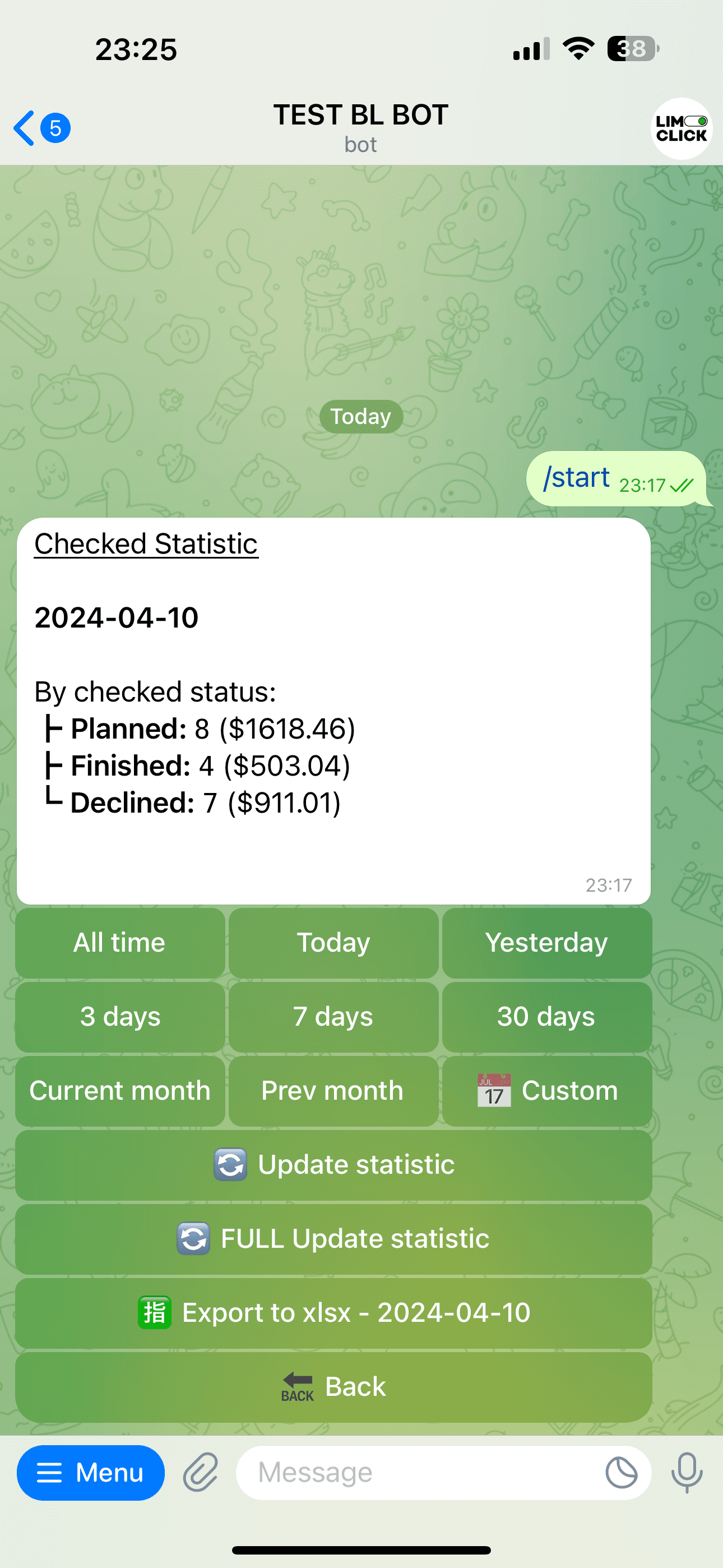Open the Custom date range calendar
Viewport: 723px width, 1568px height.
[546, 1091]
